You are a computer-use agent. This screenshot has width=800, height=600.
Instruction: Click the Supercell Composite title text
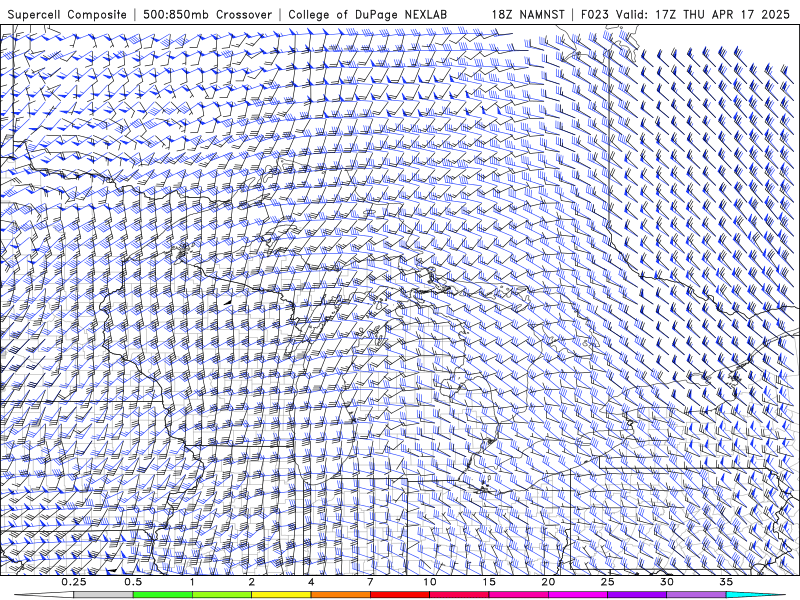[x=67, y=14]
